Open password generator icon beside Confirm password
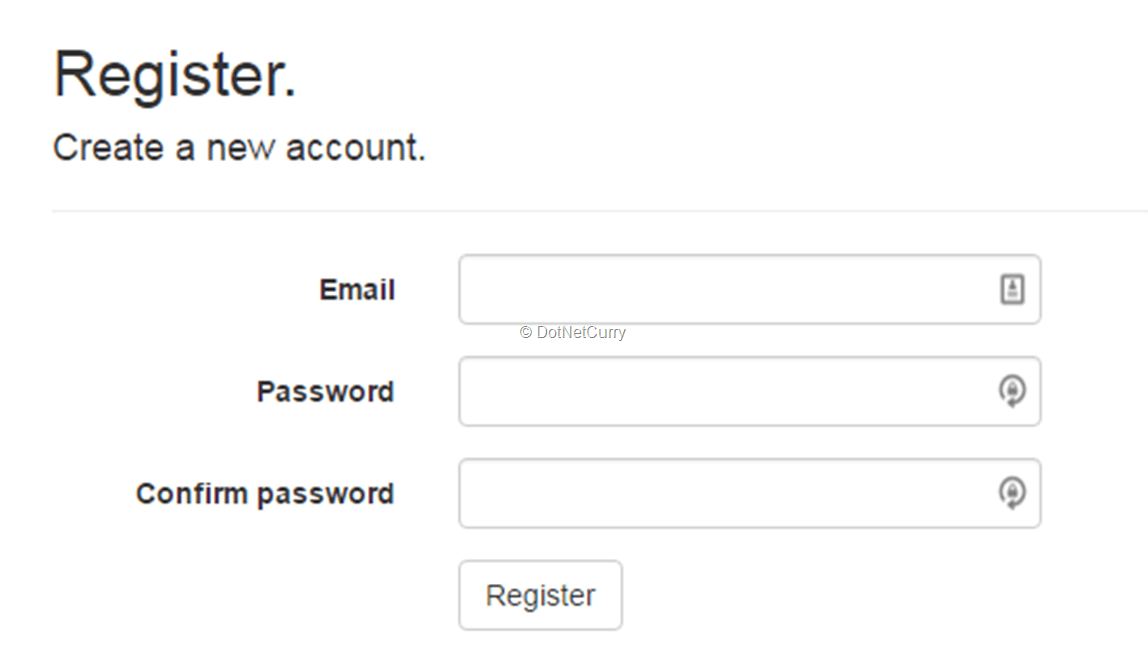 (1012, 493)
